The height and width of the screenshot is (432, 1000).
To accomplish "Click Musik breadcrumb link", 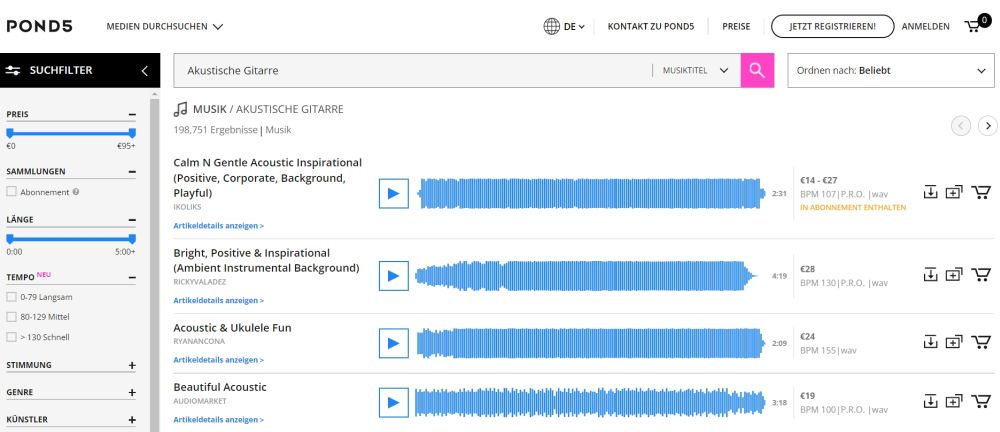I will (x=210, y=109).
